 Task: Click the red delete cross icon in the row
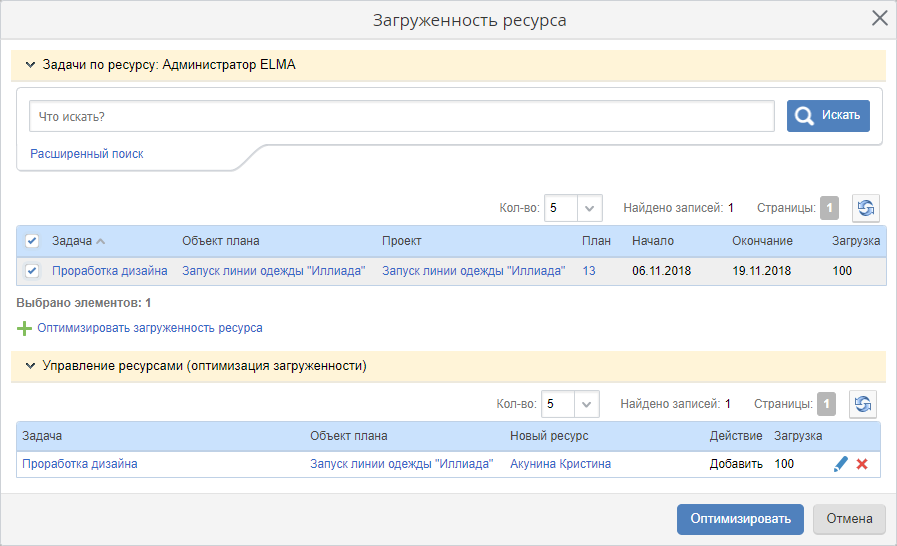click(861, 464)
